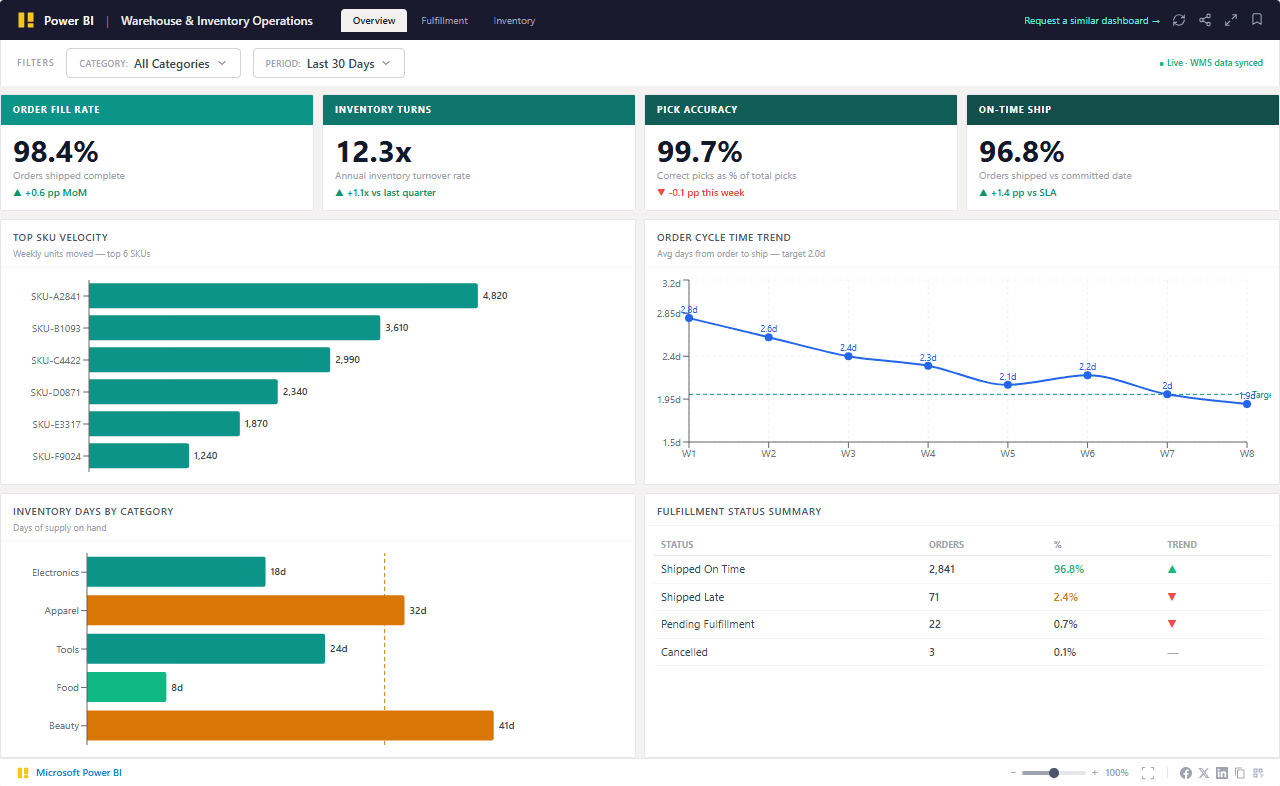
Task: Click the W3 data point labeled 2.4d
Action: [848, 356]
